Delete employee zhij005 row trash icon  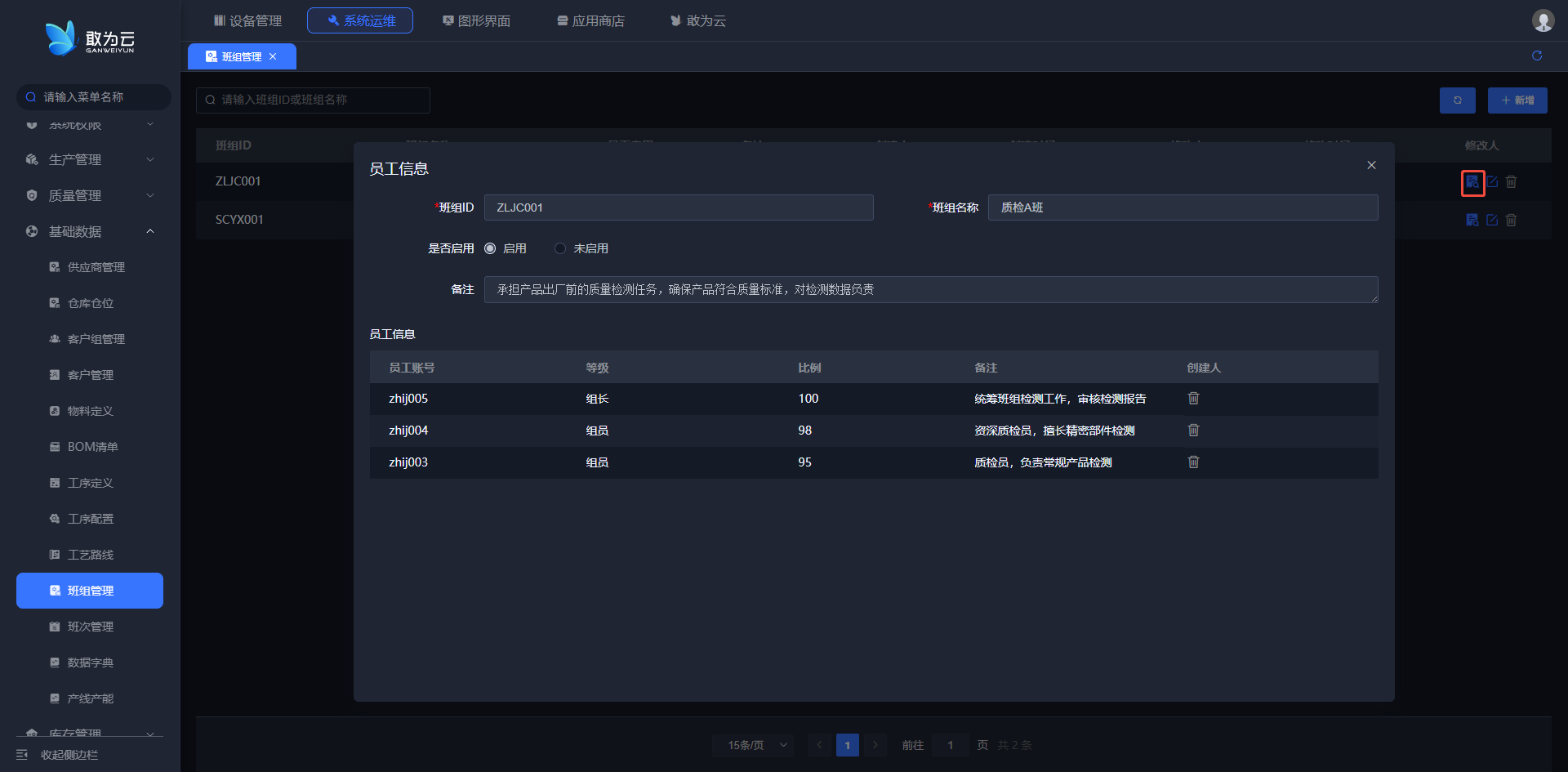coord(1193,399)
